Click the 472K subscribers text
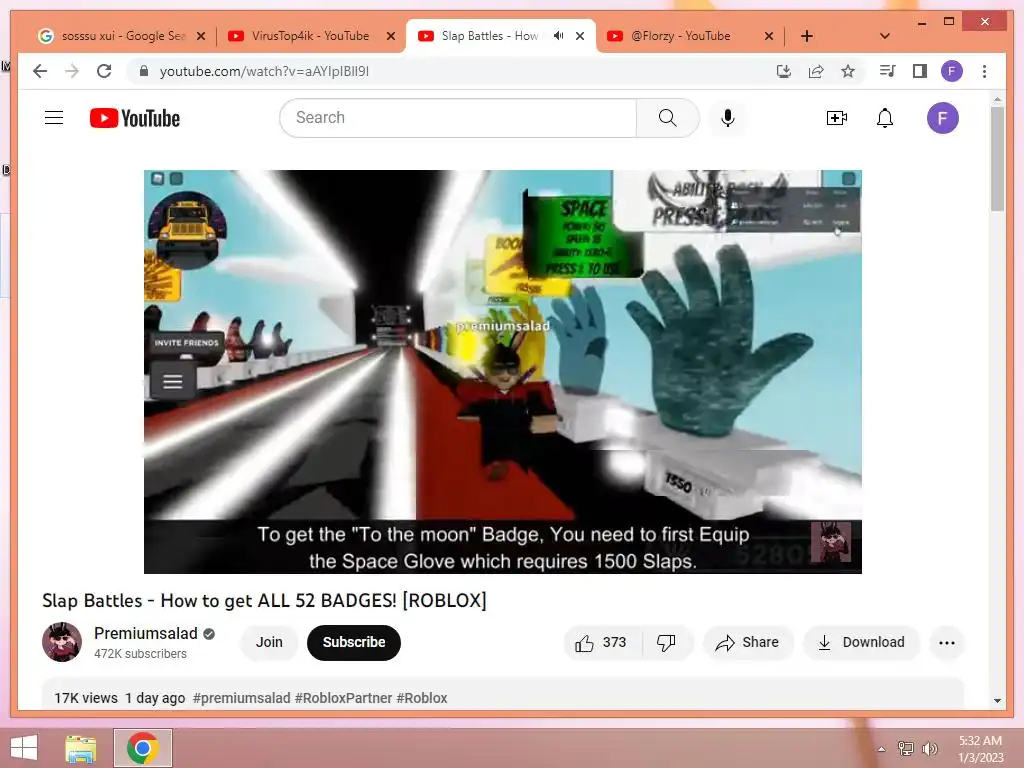Viewport: 1024px width, 768px height. (x=140, y=654)
